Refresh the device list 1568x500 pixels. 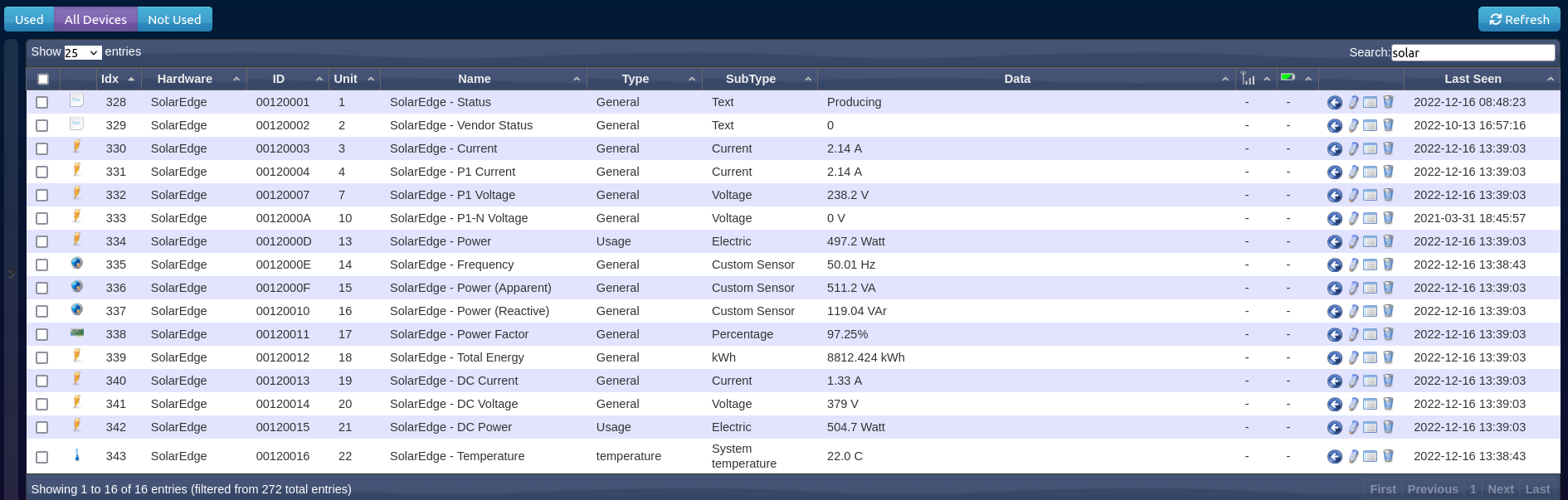coord(1519,19)
